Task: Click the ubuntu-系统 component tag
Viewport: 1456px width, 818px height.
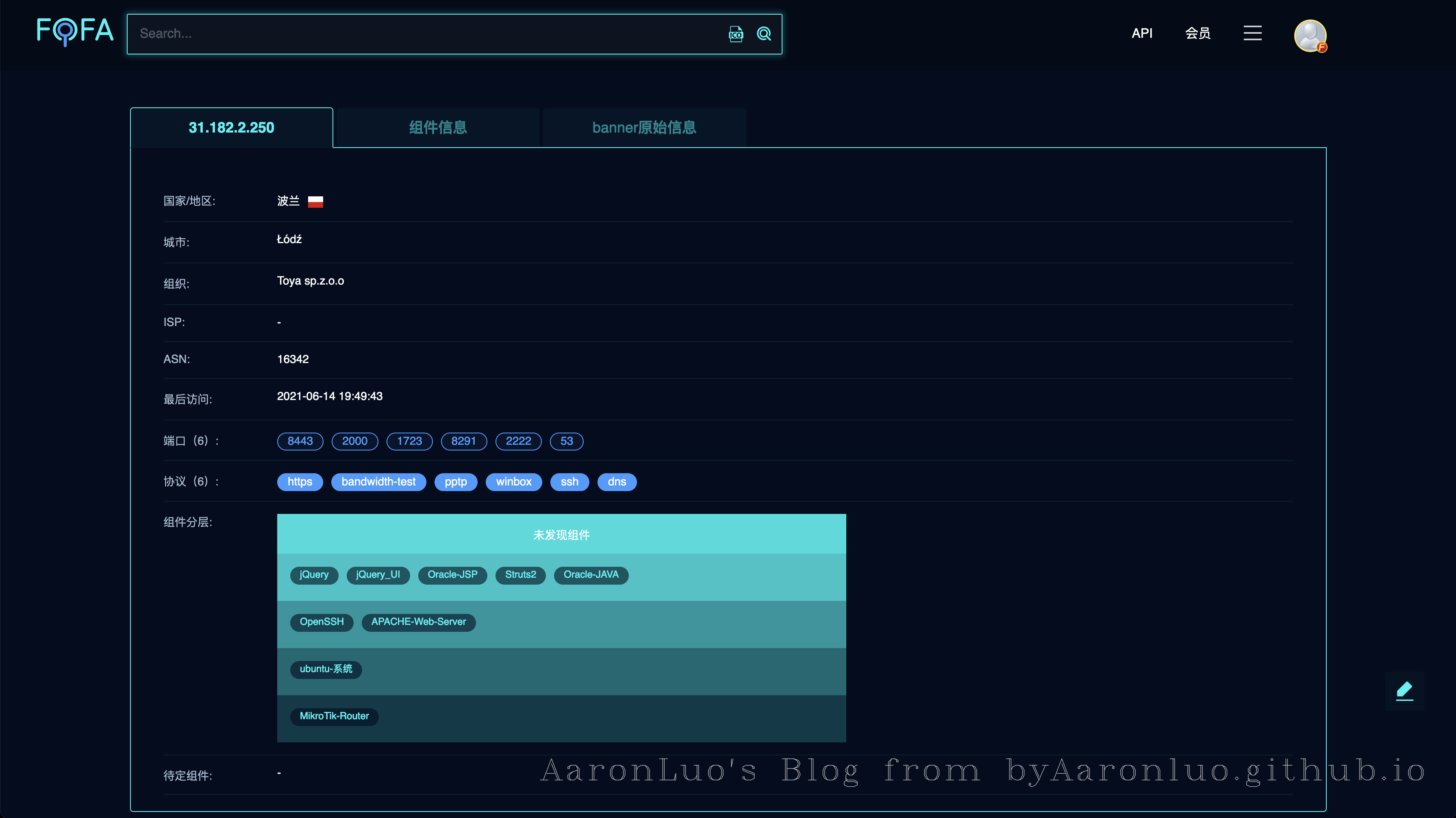Action: (x=326, y=669)
